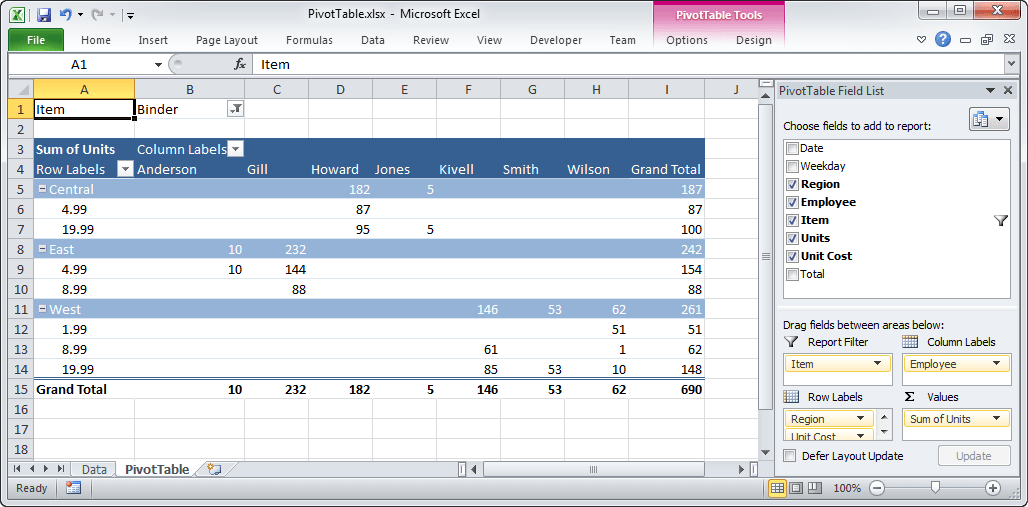Image resolution: width=1028 pixels, height=507 pixels.
Task: Collapse the Central region group
Action: (x=42, y=189)
